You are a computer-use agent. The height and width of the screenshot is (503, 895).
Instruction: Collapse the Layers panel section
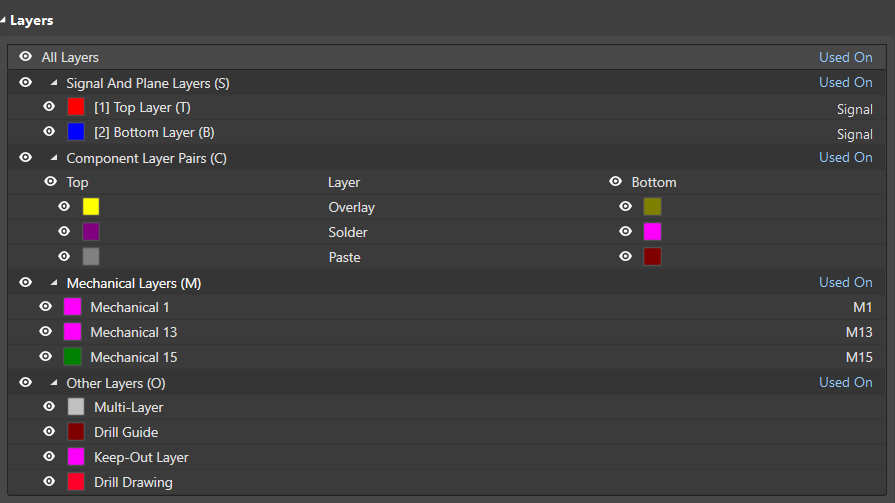click(x=5, y=20)
